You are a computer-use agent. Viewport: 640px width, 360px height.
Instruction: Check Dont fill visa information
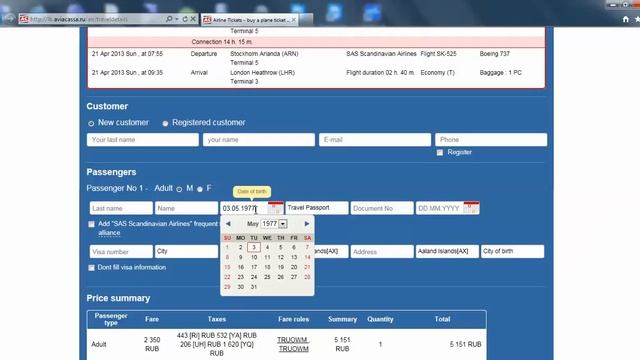(x=91, y=268)
